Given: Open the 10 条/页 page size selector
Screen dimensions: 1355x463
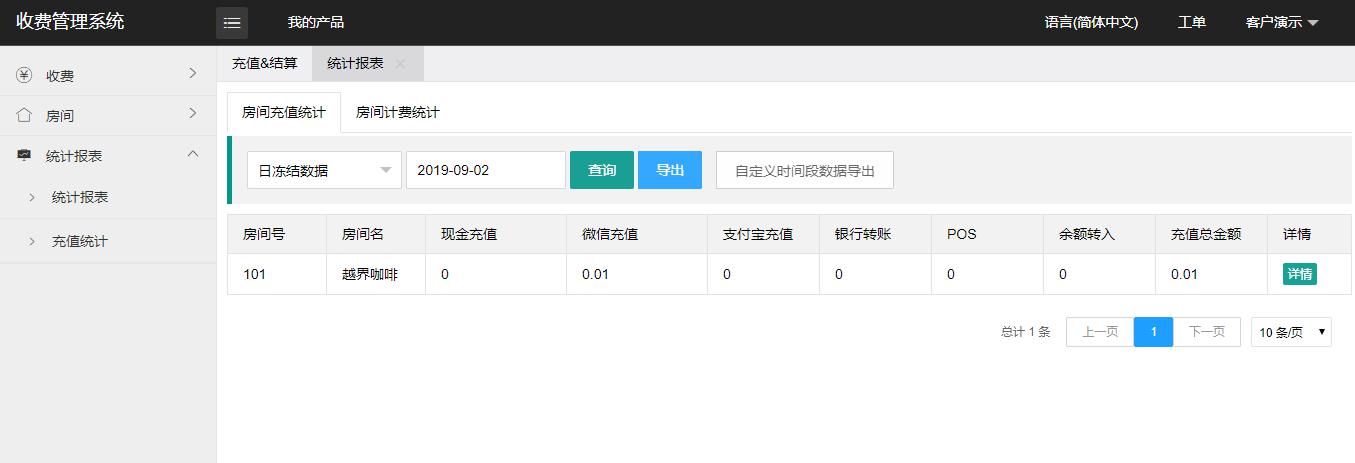Looking at the screenshot, I should [1291, 332].
